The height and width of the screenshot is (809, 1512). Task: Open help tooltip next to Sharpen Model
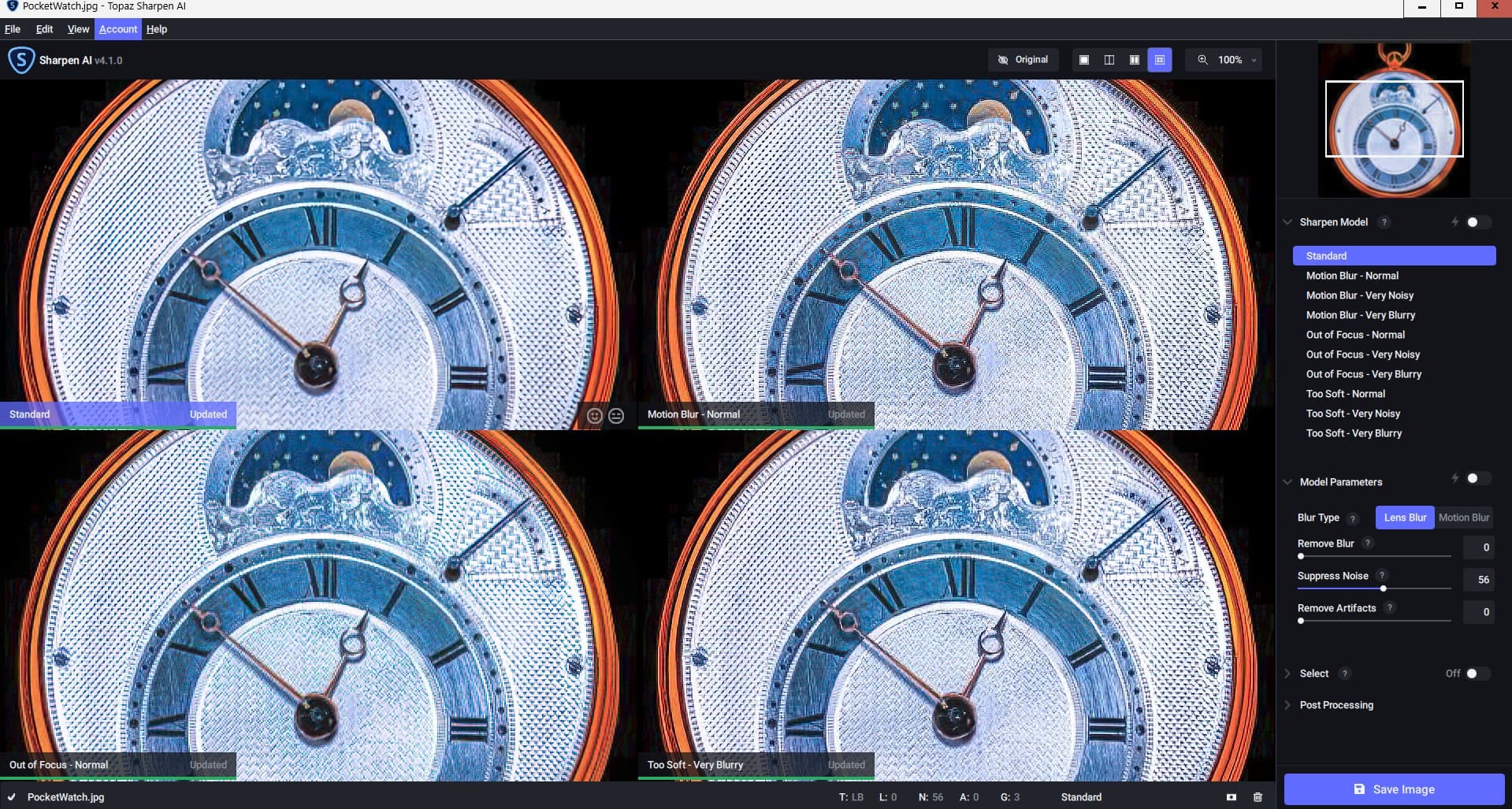pos(1384,222)
